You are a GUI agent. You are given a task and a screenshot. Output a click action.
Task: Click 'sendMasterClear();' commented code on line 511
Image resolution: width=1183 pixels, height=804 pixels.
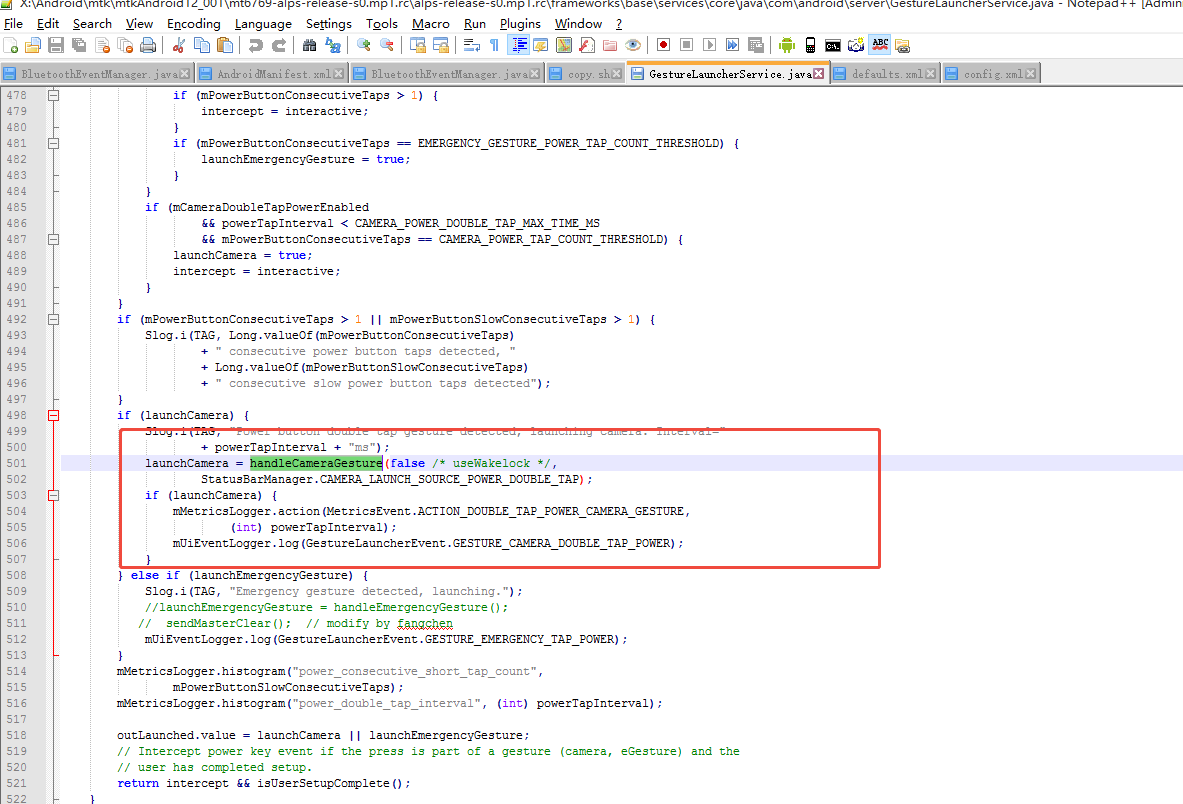coord(229,624)
